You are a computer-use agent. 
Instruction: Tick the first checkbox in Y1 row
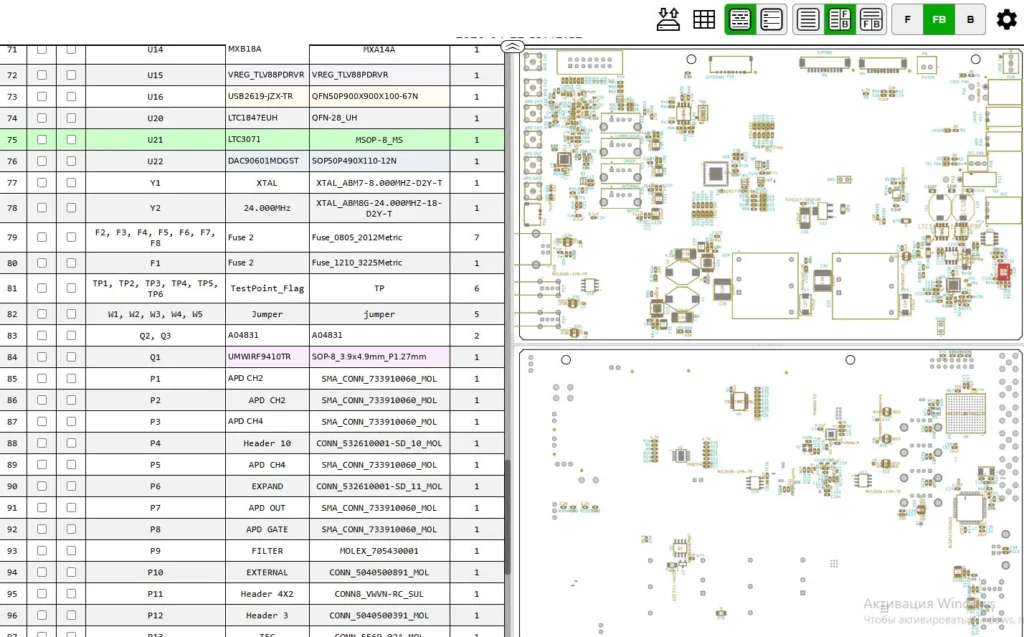point(42,183)
